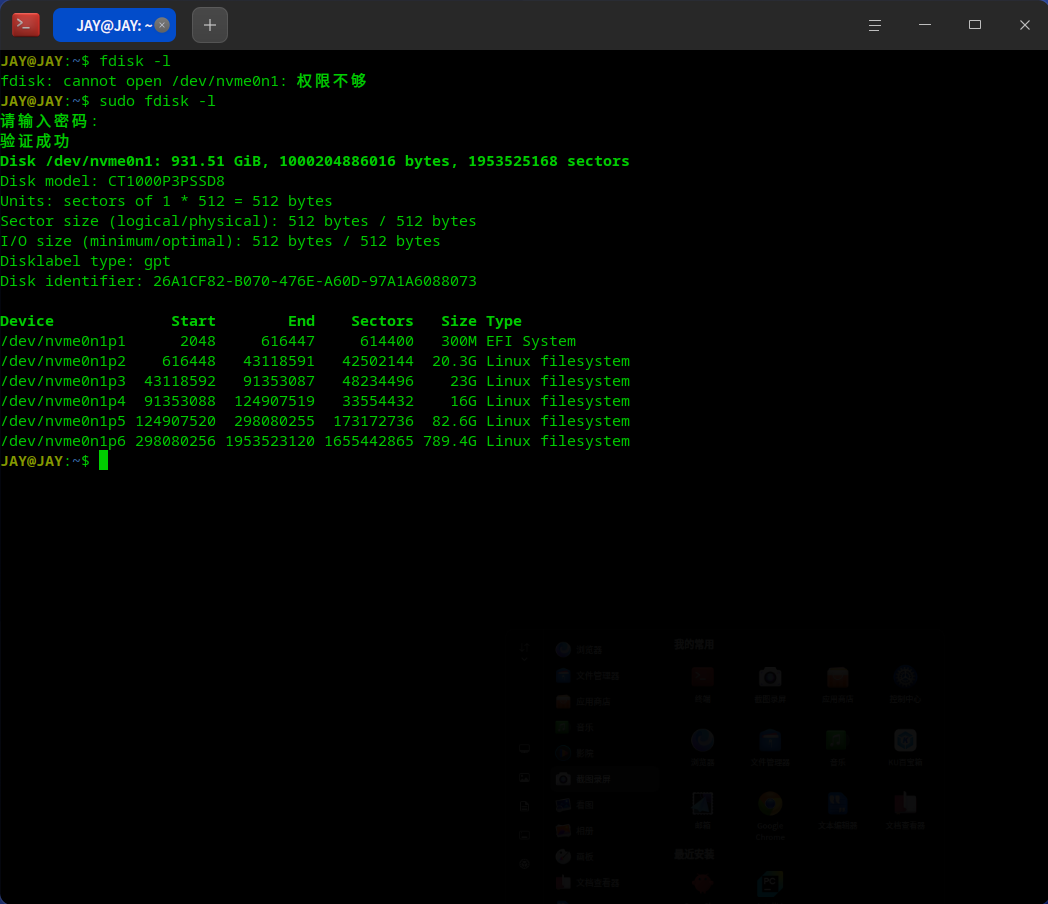The width and height of the screenshot is (1048, 904).
Task: Click /dev/nvme0n1p4 device name
Action: (x=63, y=402)
